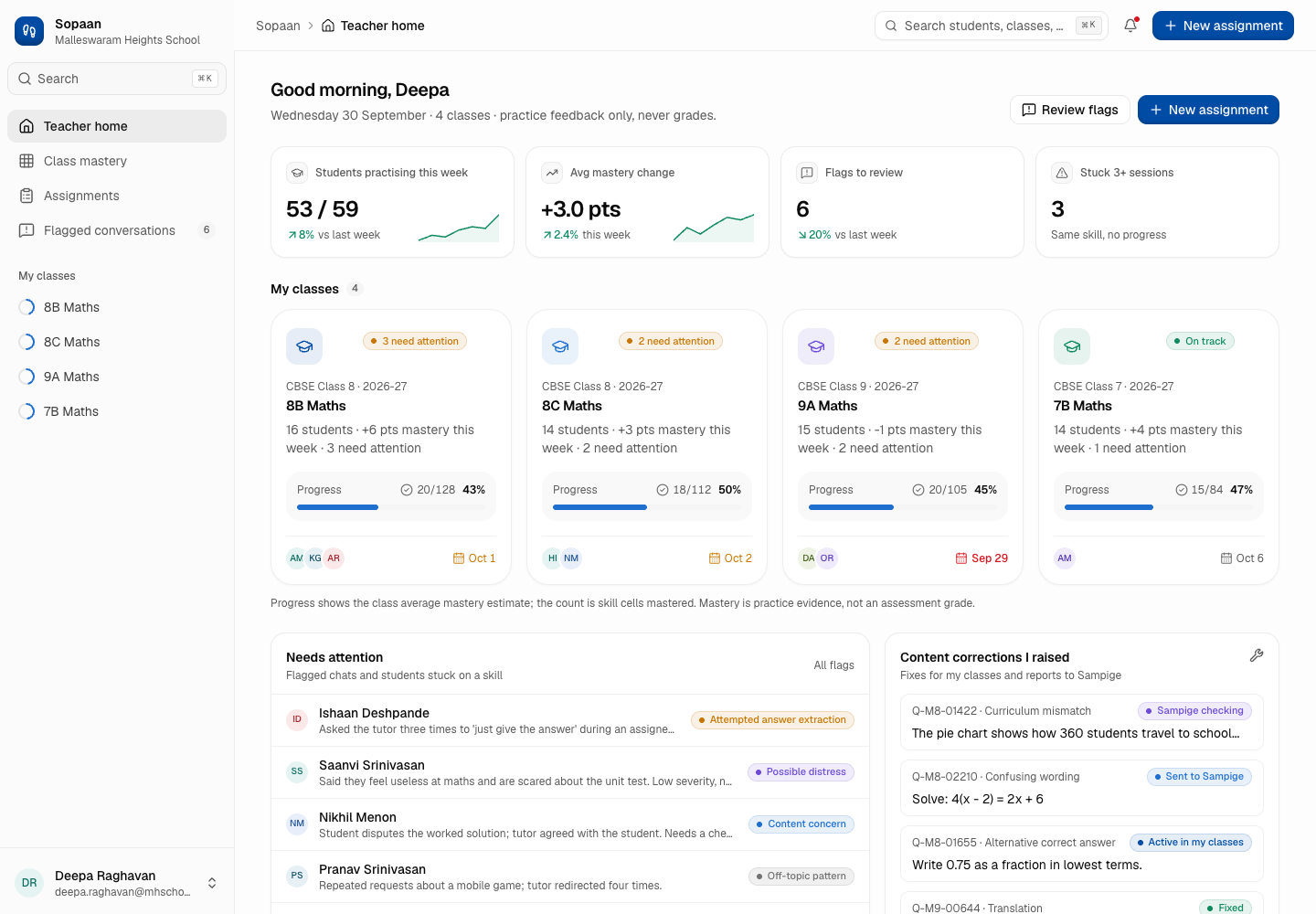This screenshot has height=914, width=1316.
Task: Go to Class mastery
Action: tap(117, 161)
